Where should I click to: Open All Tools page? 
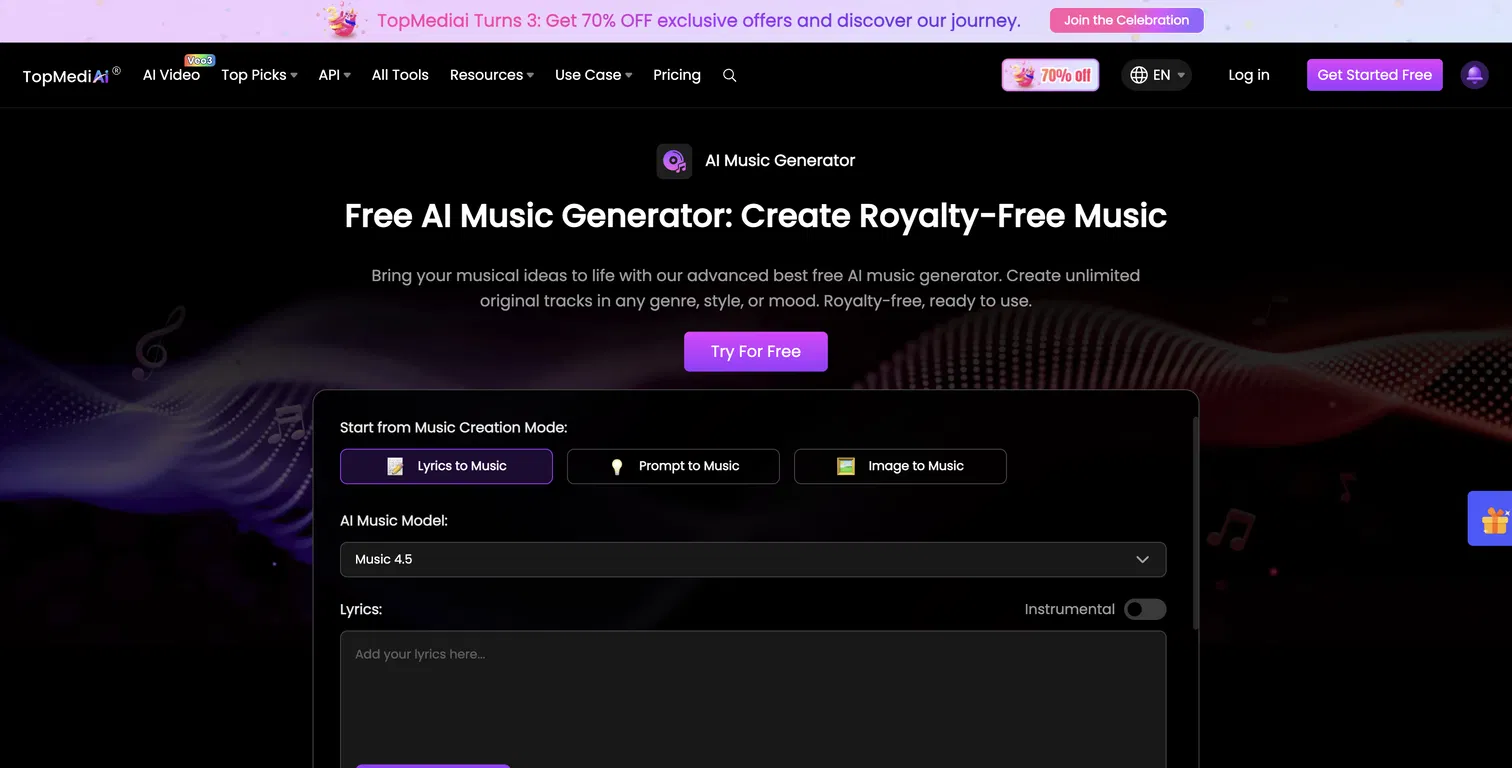pos(400,75)
